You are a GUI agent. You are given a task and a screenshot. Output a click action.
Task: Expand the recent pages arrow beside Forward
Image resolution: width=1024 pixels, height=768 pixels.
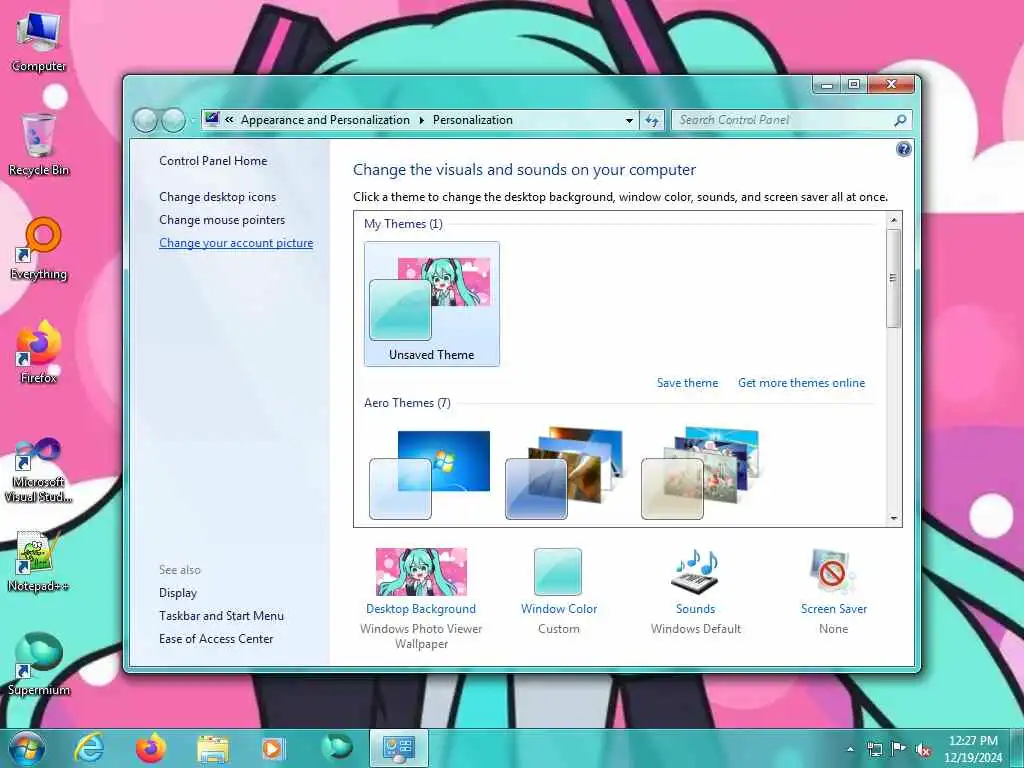[193, 121]
